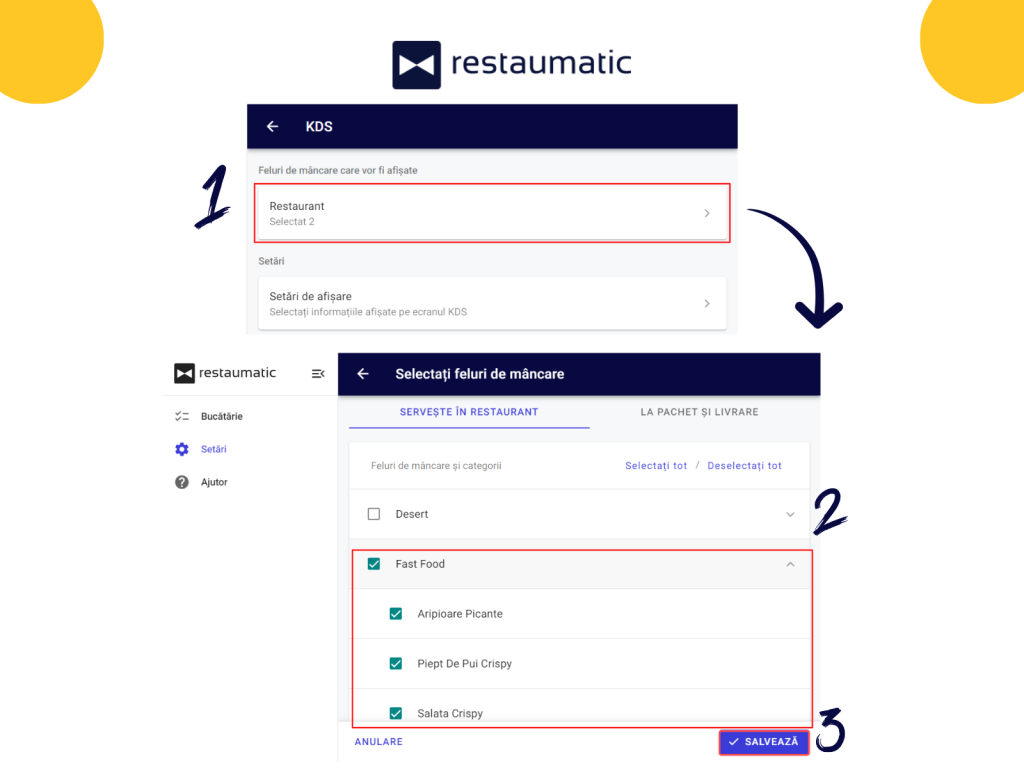
Task: Expand the Desert category
Action: click(790, 515)
